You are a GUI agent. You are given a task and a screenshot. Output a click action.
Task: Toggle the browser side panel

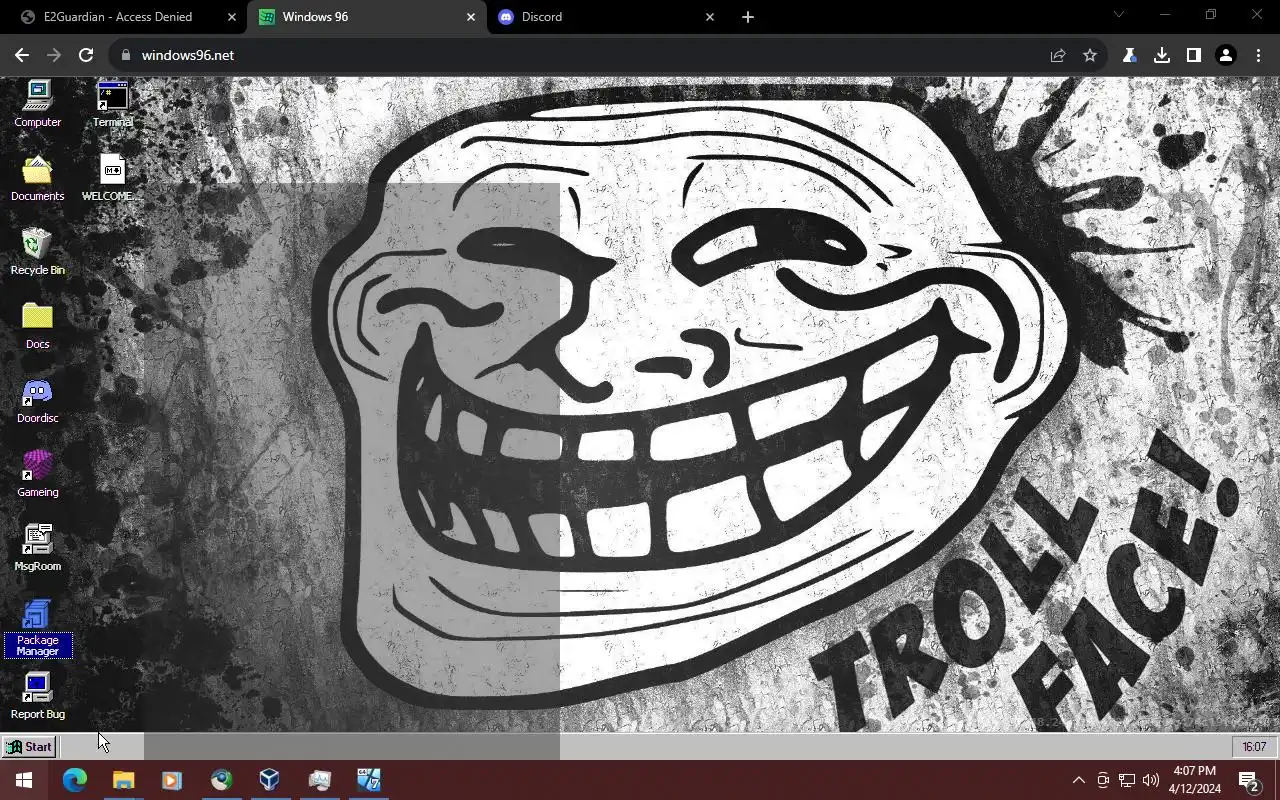(1194, 55)
